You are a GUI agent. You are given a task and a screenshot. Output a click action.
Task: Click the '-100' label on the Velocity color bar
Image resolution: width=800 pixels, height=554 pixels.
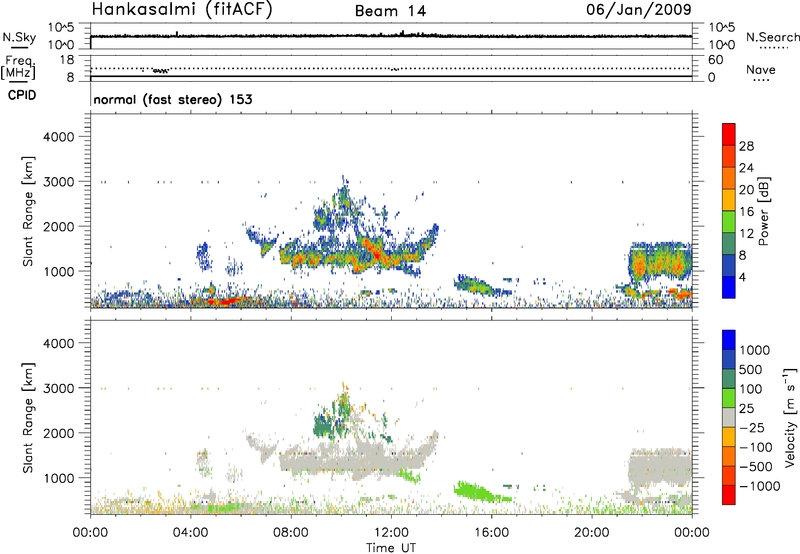[756, 447]
